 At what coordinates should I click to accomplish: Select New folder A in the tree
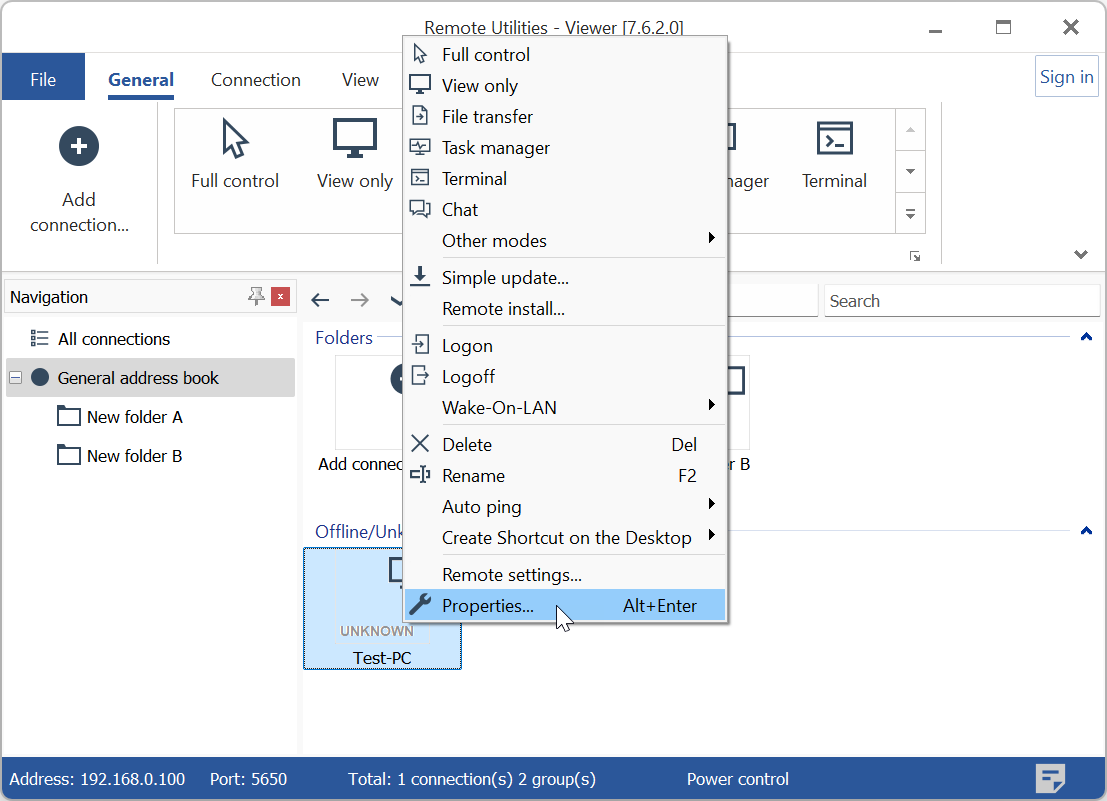pos(134,417)
